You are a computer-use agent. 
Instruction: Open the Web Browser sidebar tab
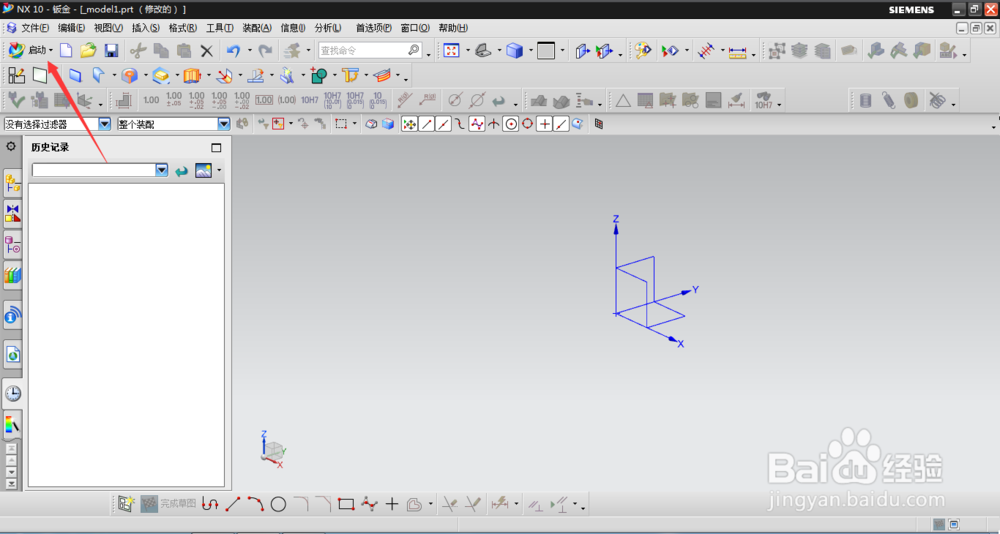coord(13,354)
